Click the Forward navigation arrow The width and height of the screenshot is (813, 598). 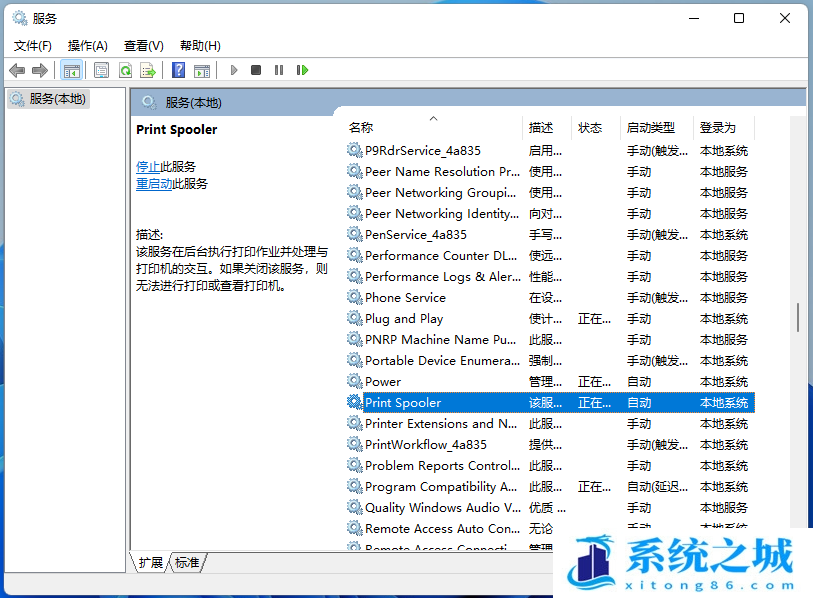tap(39, 70)
